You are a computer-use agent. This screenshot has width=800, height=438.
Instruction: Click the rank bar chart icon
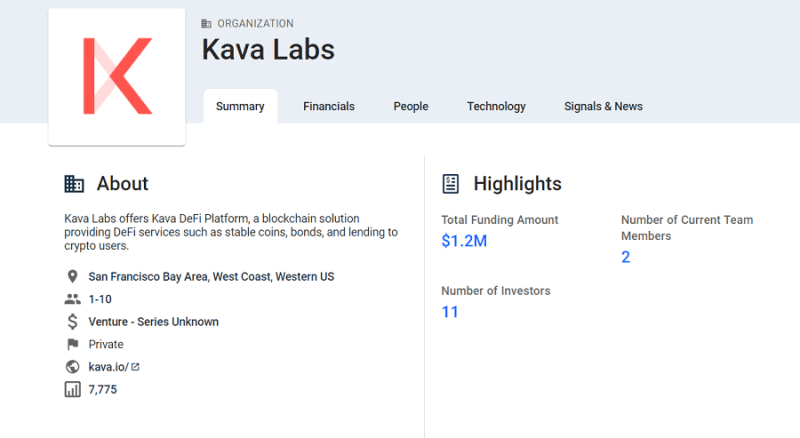pyautogui.click(x=72, y=389)
